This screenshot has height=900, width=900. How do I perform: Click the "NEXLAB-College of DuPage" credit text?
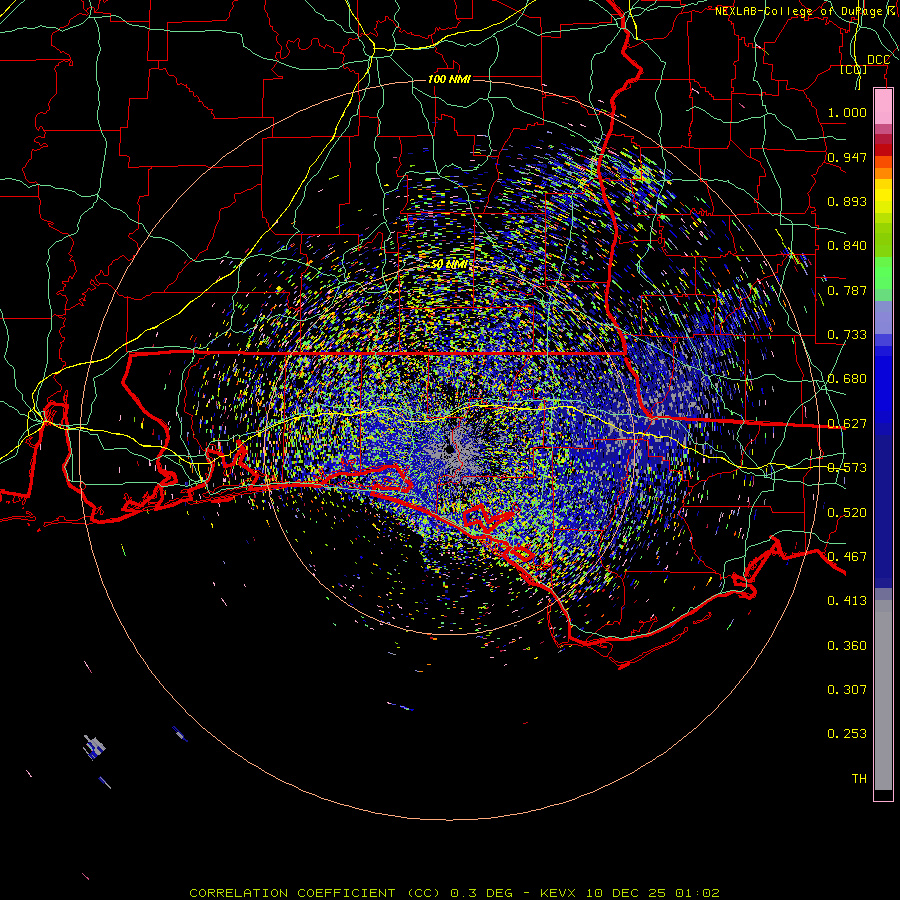(x=798, y=11)
